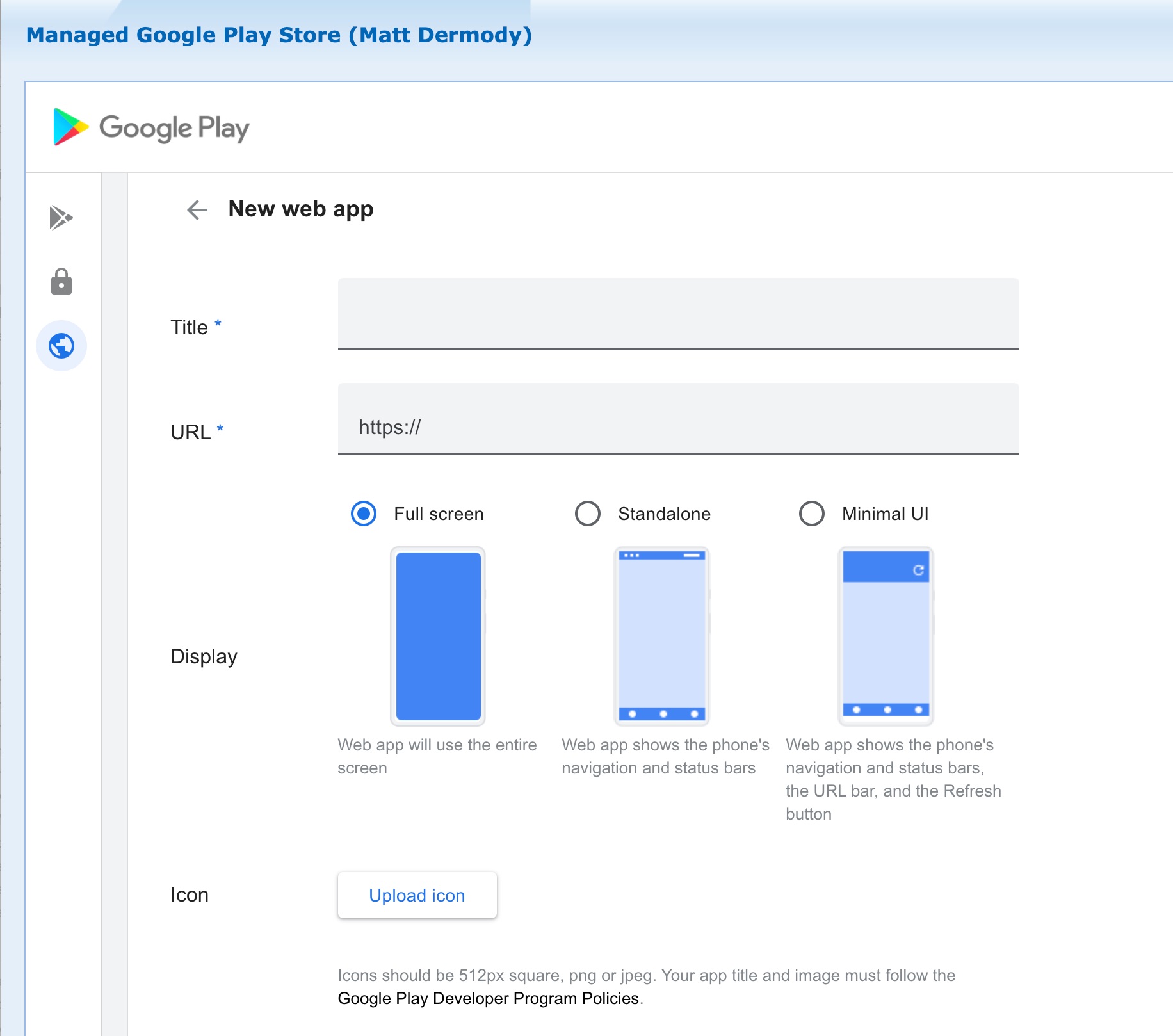The width and height of the screenshot is (1173, 1036).
Task: Select the Full screen radio button
Action: point(364,514)
